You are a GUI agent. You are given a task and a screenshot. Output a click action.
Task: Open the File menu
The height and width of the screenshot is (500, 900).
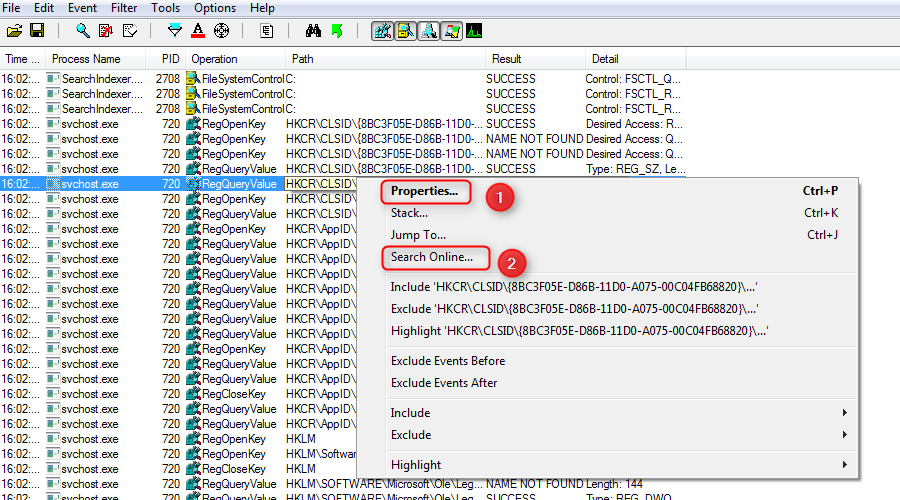[11, 8]
